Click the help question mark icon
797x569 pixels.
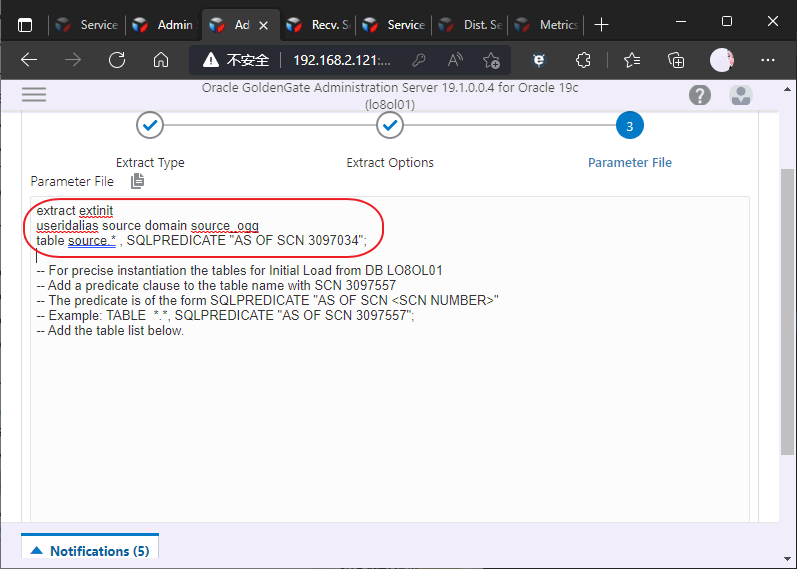[x=700, y=95]
